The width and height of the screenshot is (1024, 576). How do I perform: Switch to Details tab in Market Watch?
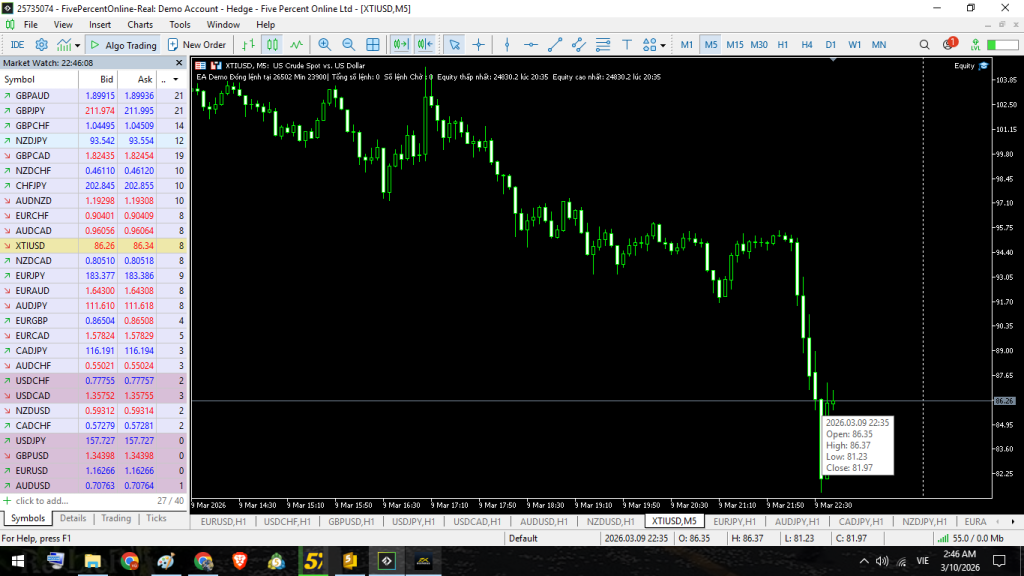click(72, 518)
